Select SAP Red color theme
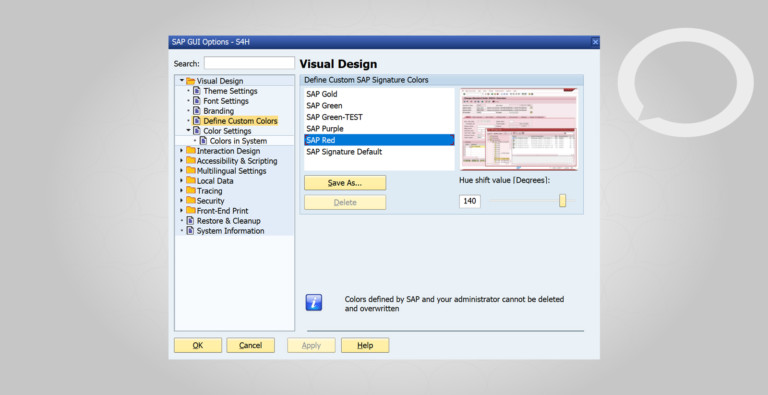 click(379, 140)
